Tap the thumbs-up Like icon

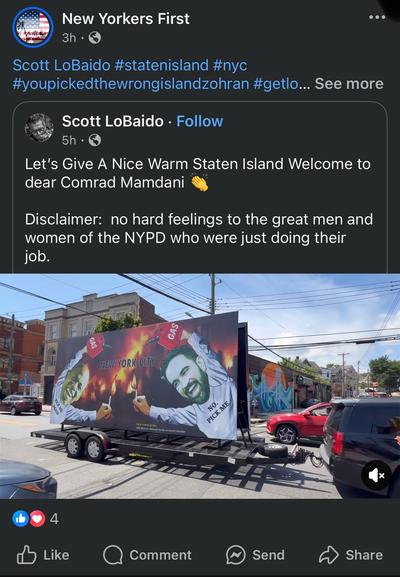[x=27, y=555]
